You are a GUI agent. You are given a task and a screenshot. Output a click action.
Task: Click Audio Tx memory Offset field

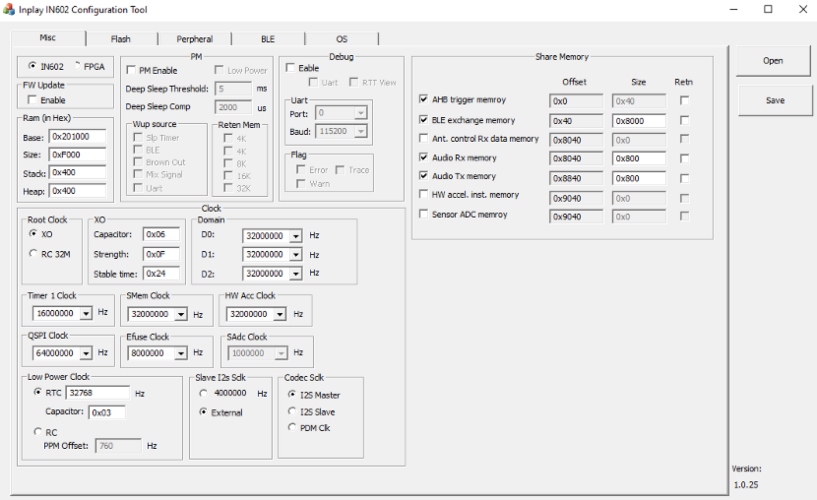click(x=576, y=178)
